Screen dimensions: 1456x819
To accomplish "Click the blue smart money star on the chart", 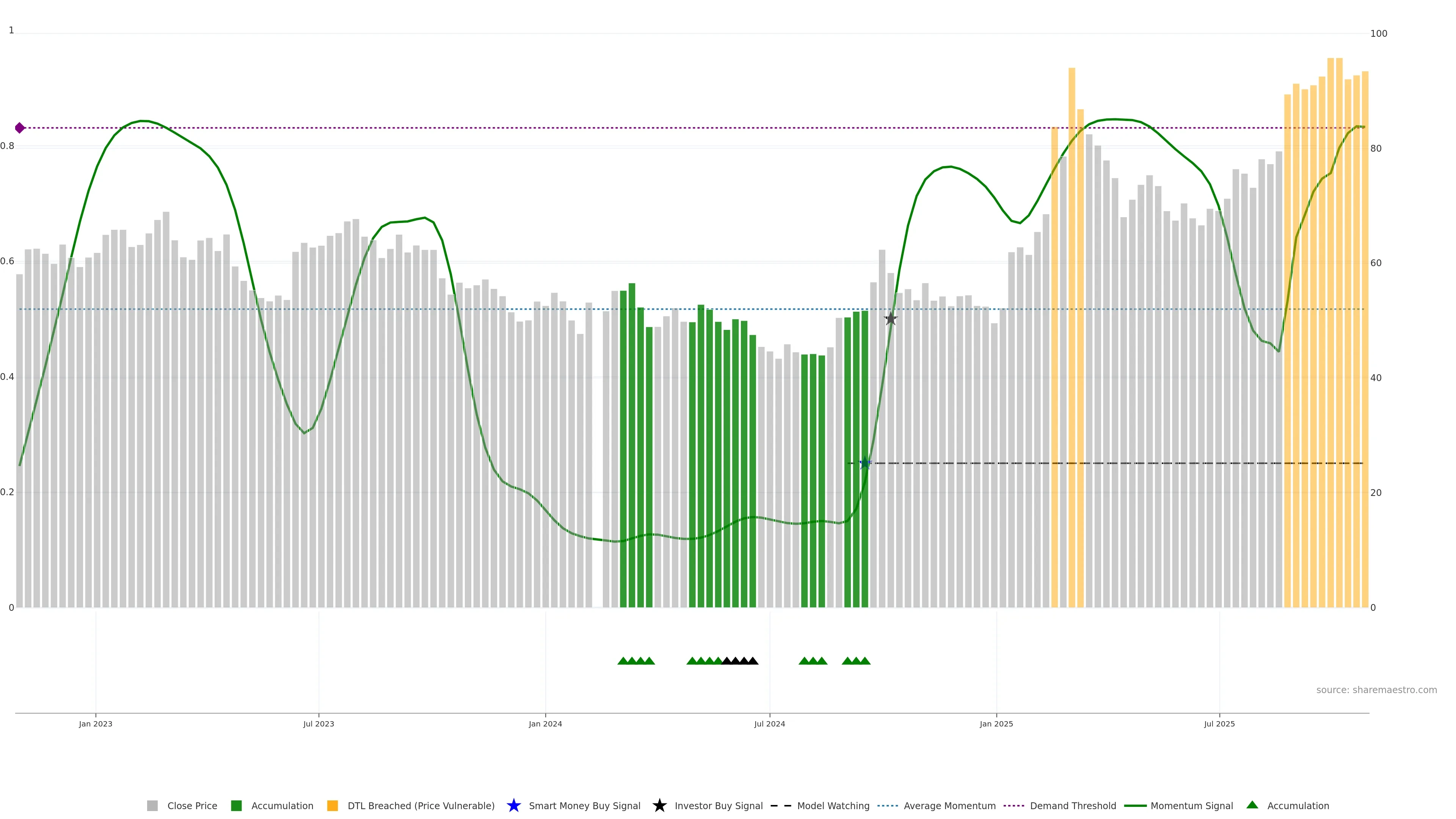I will [x=865, y=463].
